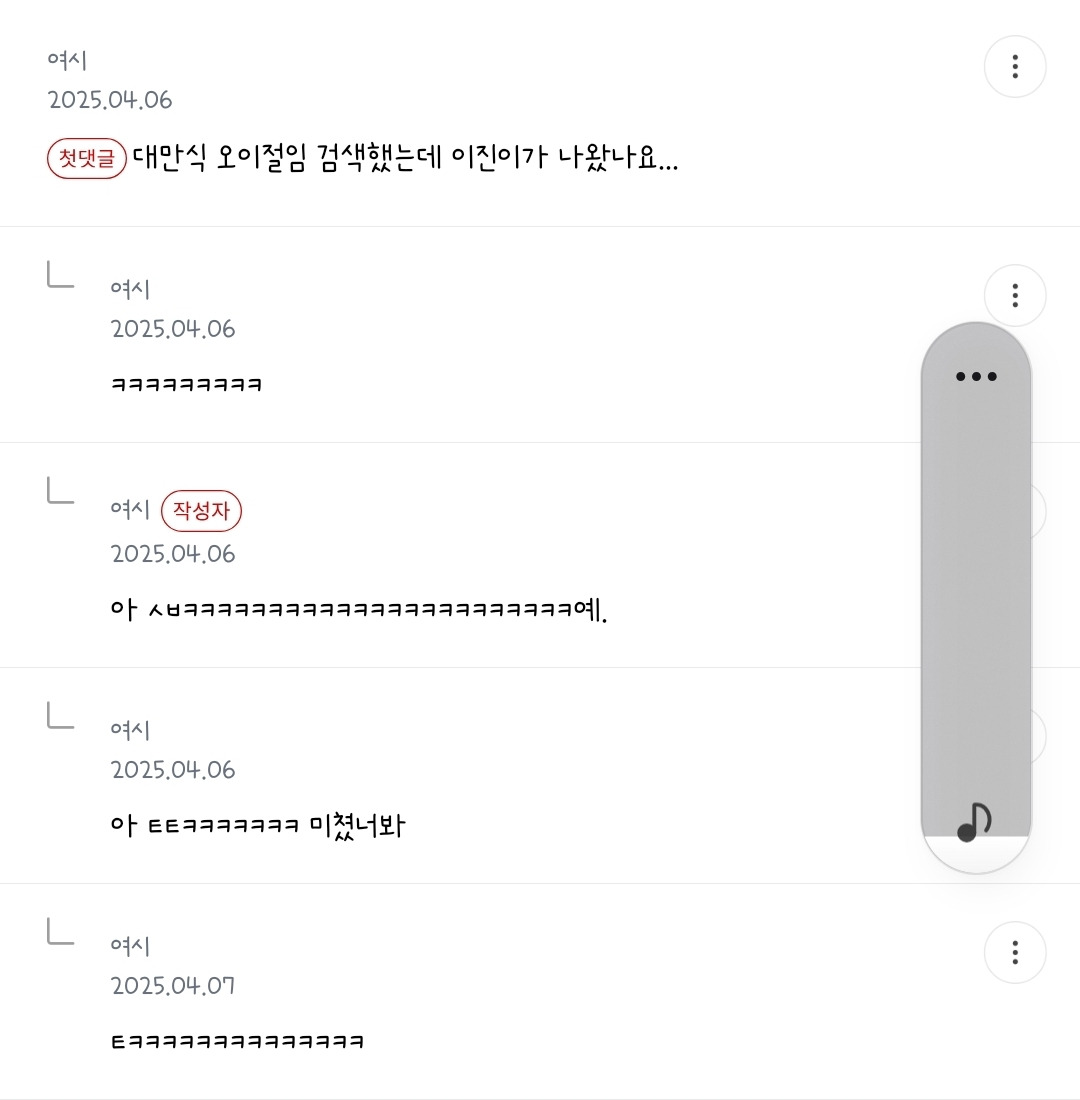Open the options menu for the ㅋㅋㅋㅋㅋㅋㅋㅋㅋ reply

pos(1015,296)
